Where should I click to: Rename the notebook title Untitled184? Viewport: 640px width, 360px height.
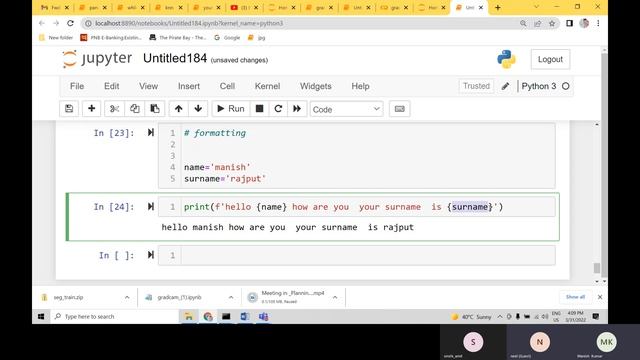[175, 58]
